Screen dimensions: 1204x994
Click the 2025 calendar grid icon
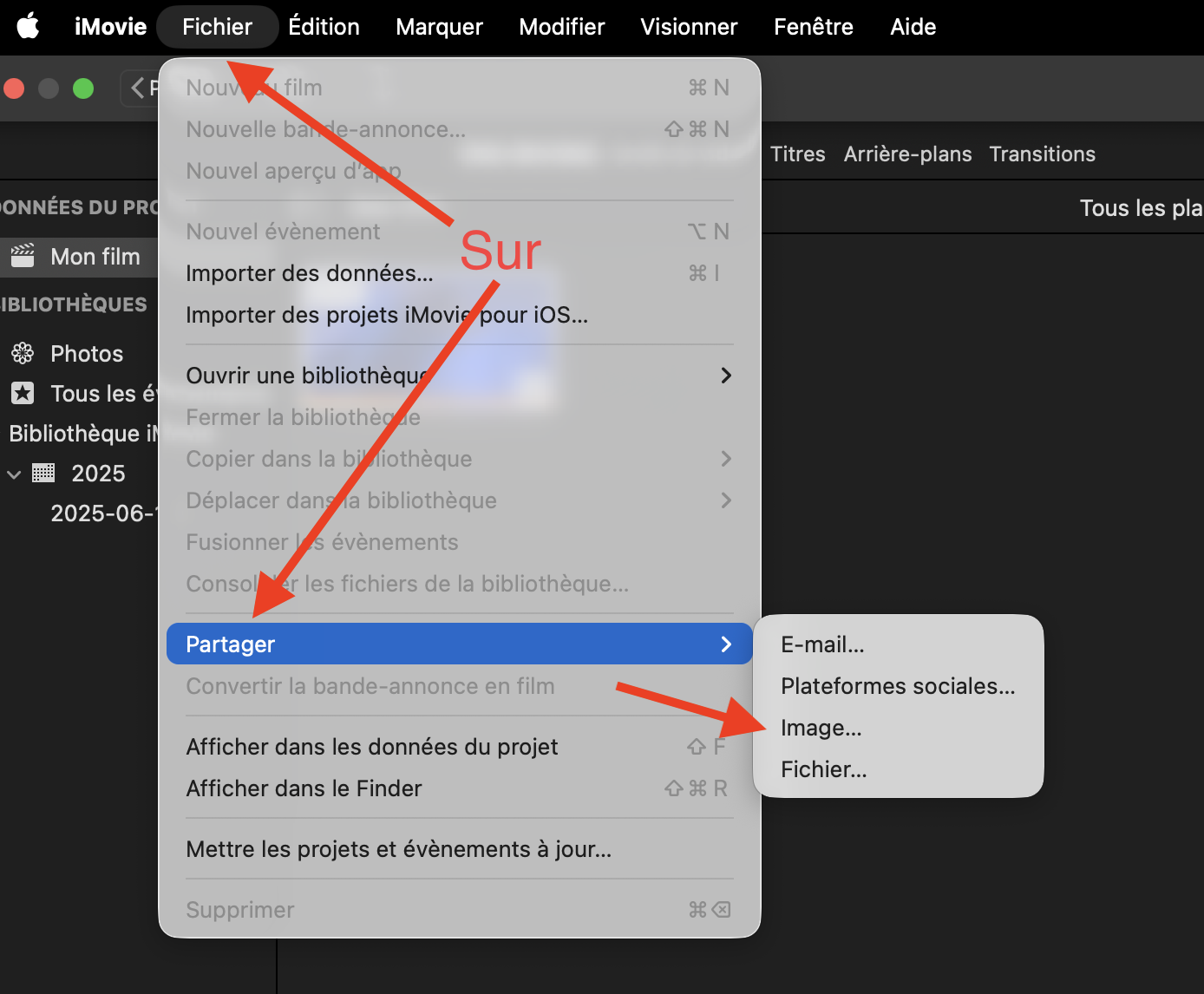click(43, 473)
